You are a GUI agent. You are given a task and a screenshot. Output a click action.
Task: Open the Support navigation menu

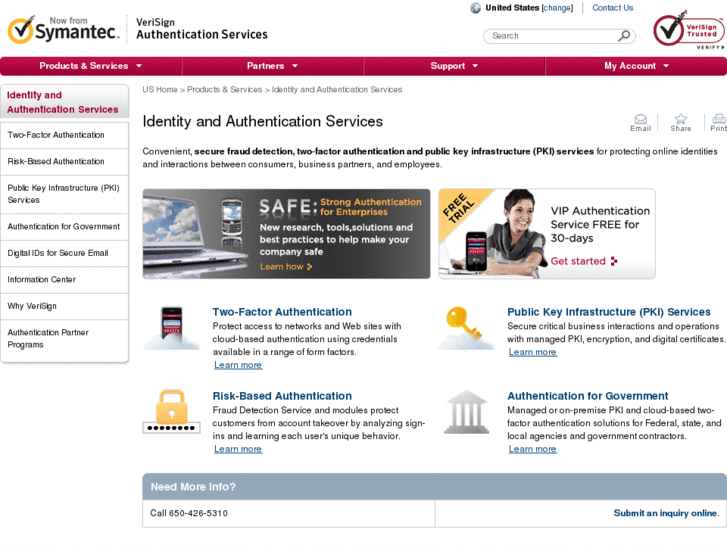point(454,66)
